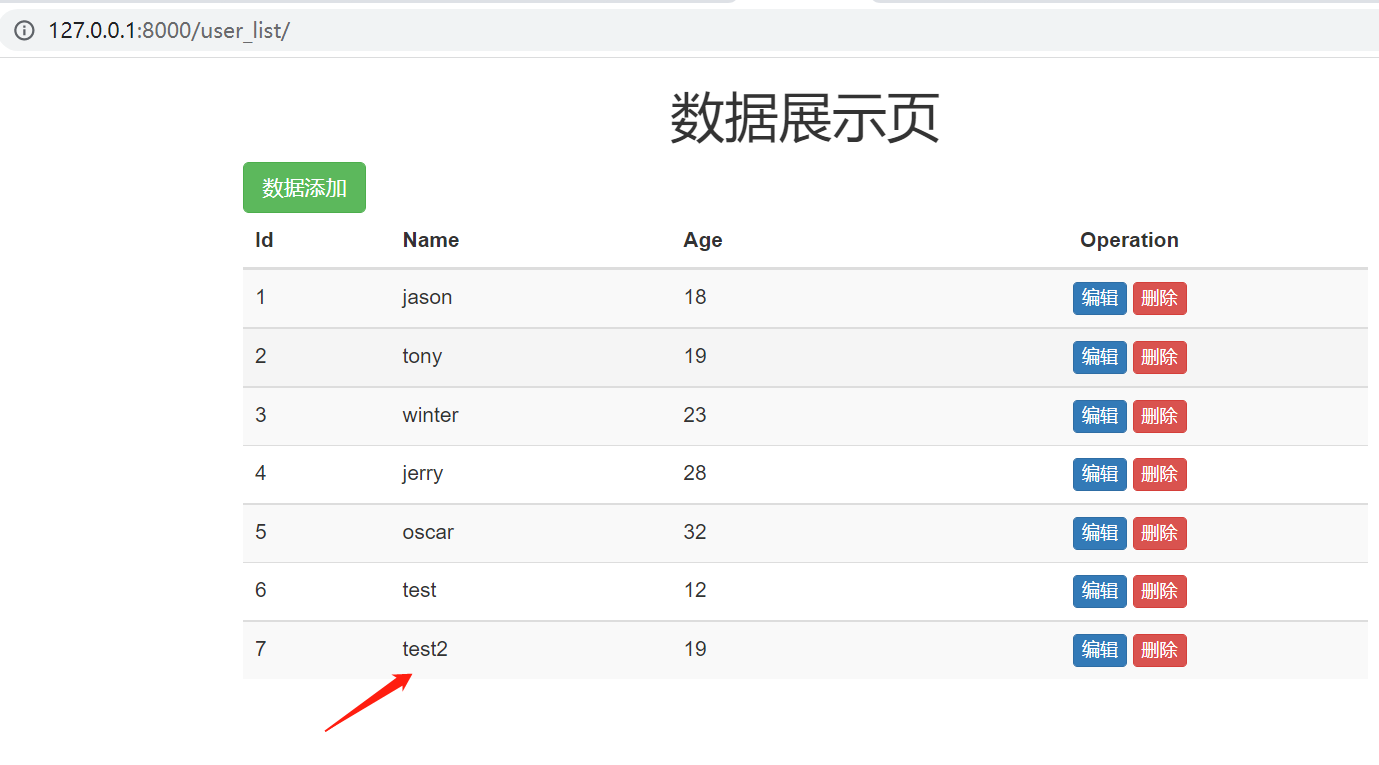This screenshot has height=765, width=1379.
Task: Delete the tony row
Action: 1159,357
